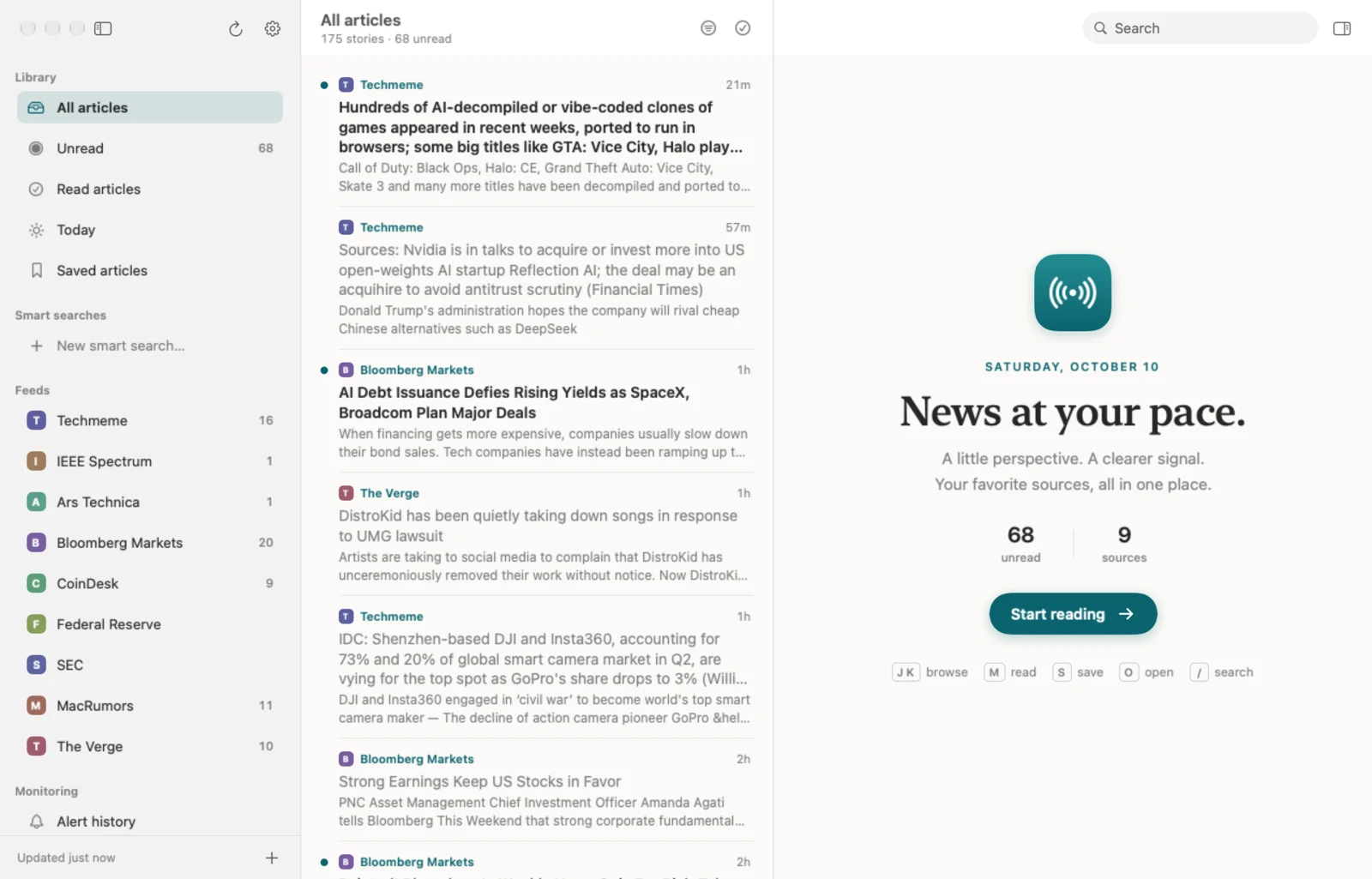Toggle the left sidebar icon
The width and height of the screenshot is (1372, 879).
coord(103,28)
